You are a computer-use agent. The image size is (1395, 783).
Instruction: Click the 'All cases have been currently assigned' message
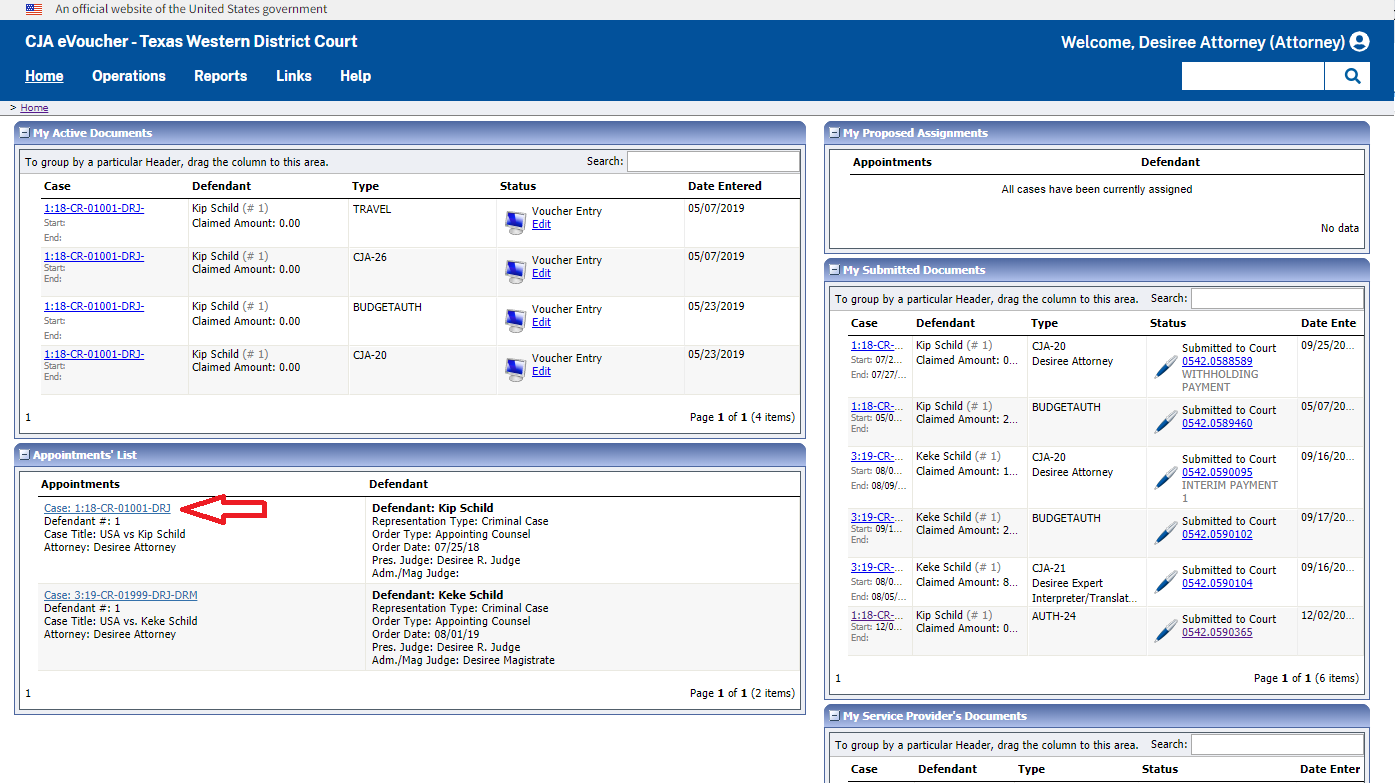coord(1097,189)
